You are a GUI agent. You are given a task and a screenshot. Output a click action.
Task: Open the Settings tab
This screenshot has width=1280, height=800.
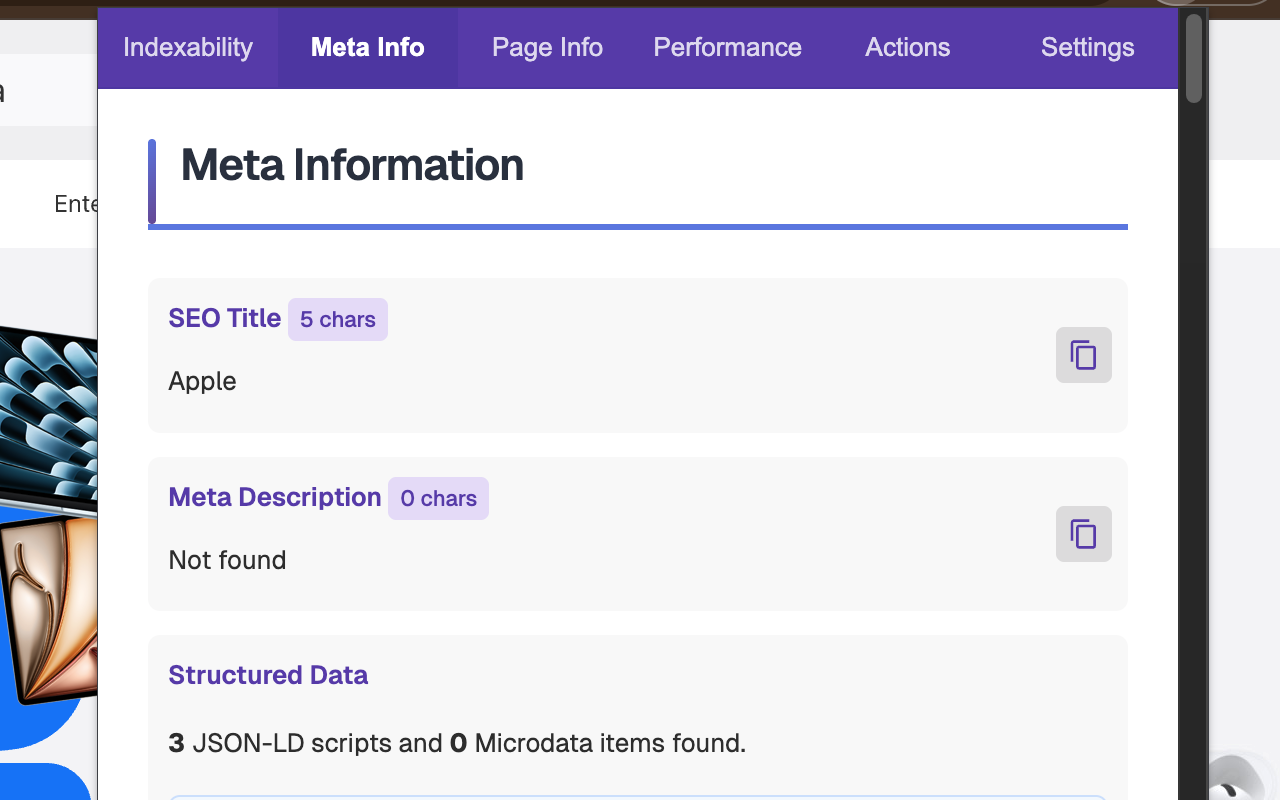click(x=1087, y=47)
